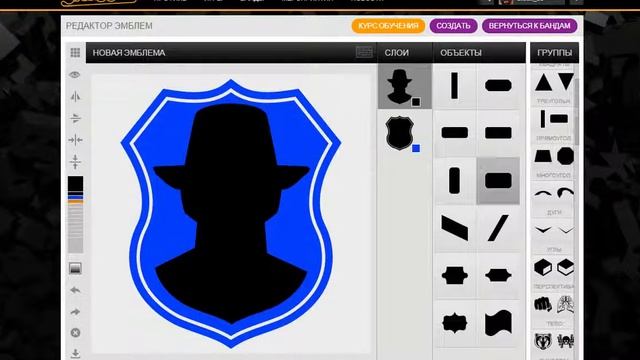This screenshot has height=360, width=640.
Task: Open the solid cube perspective group
Action: 543,267
